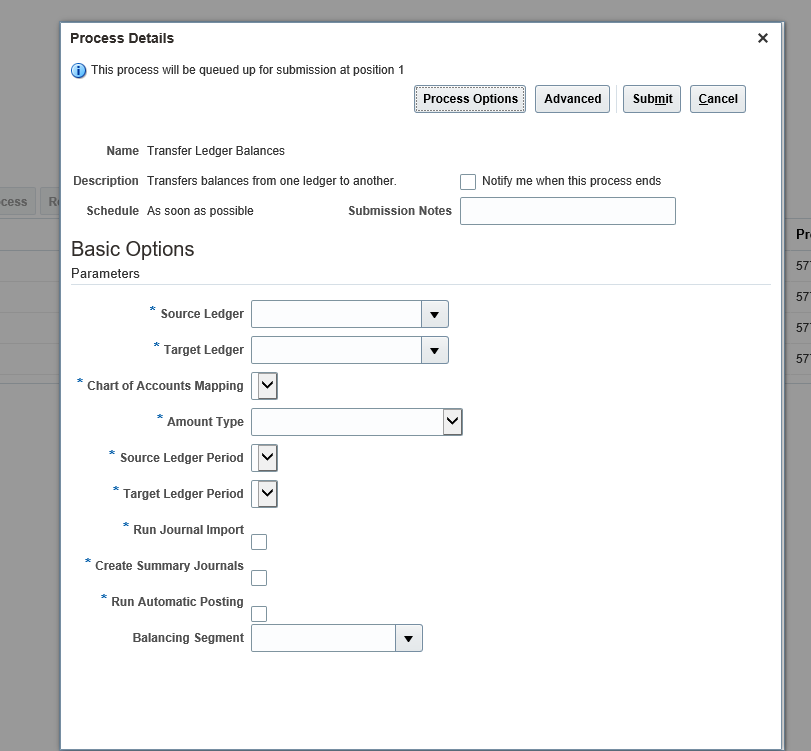The width and height of the screenshot is (811, 751).
Task: Tick the Create Summary Journals checkbox
Action: tap(259, 578)
